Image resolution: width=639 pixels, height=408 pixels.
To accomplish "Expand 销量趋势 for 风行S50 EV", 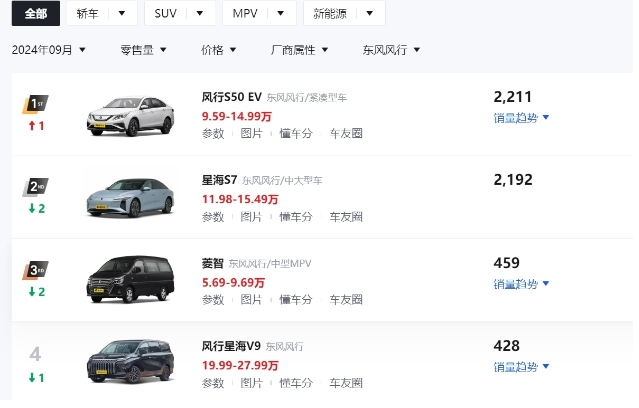I will [x=521, y=118].
